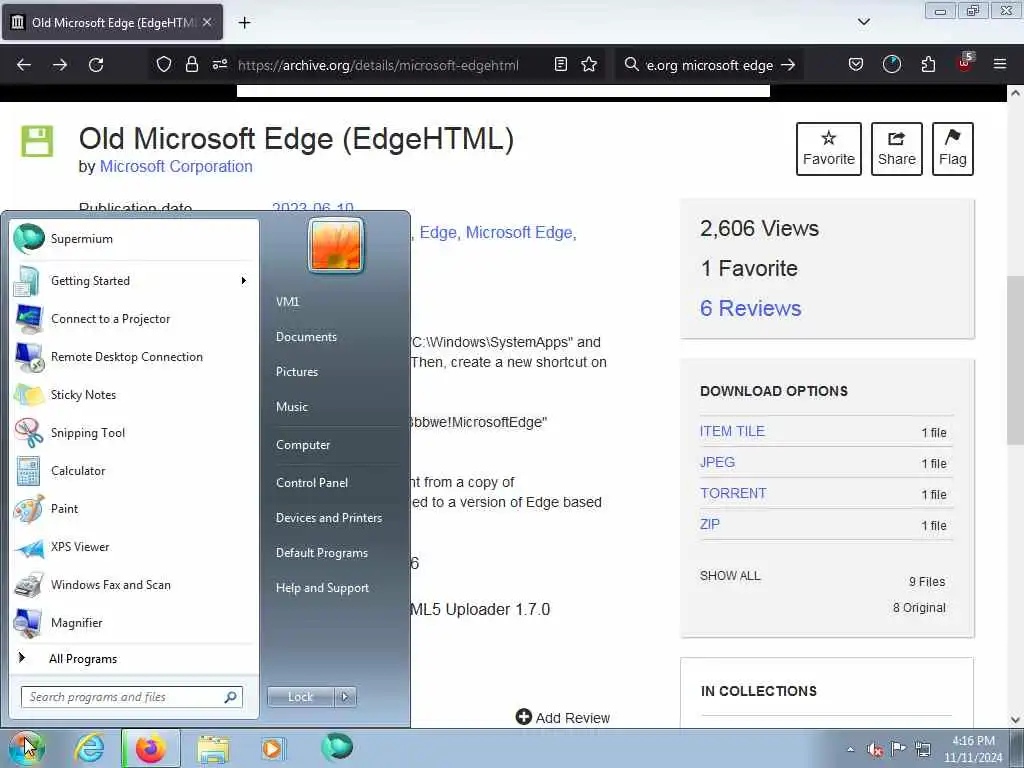
Task: Open site permissions icon in address bar
Action: coord(220,64)
